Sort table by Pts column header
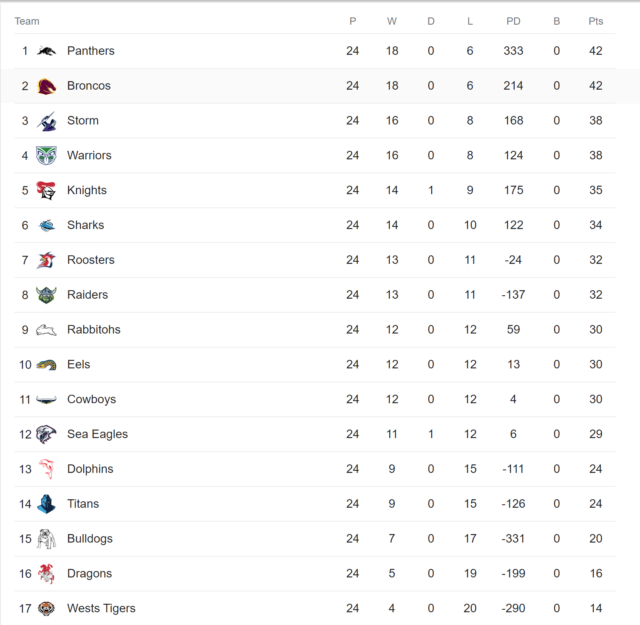The height and width of the screenshot is (625, 640). tap(596, 21)
